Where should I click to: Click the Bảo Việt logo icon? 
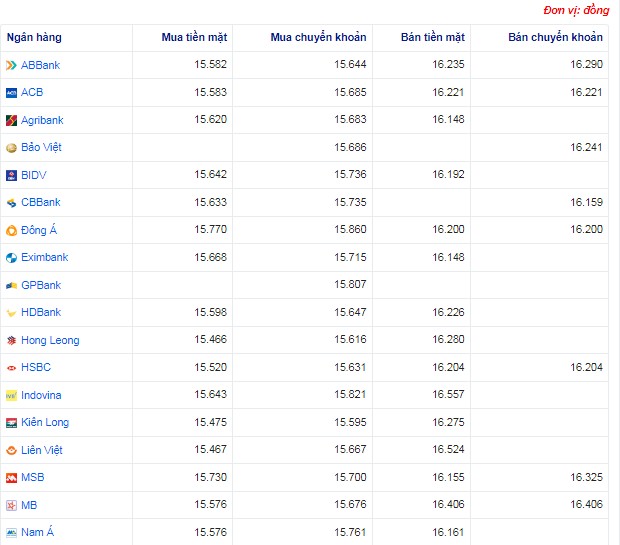(x=11, y=148)
